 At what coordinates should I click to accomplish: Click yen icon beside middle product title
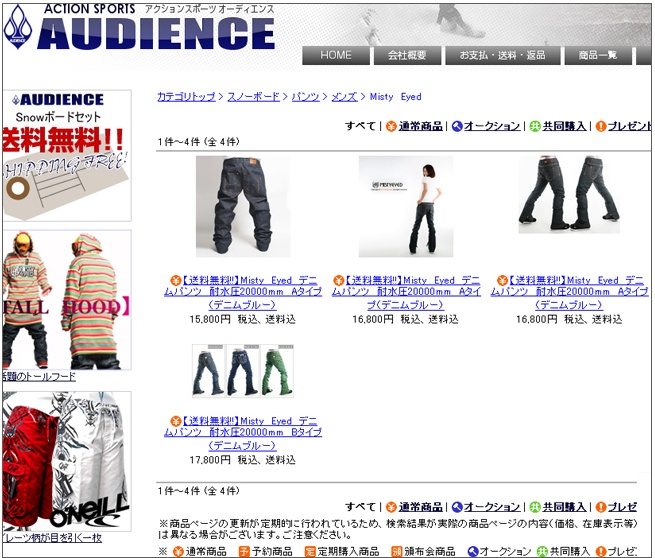tap(339, 280)
